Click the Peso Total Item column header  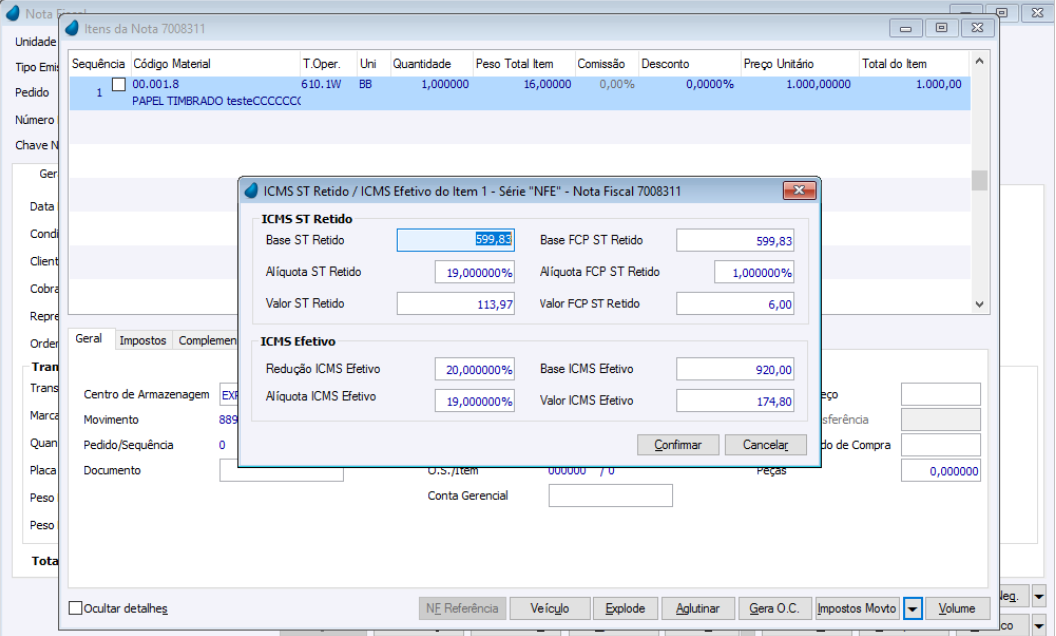(x=523, y=63)
